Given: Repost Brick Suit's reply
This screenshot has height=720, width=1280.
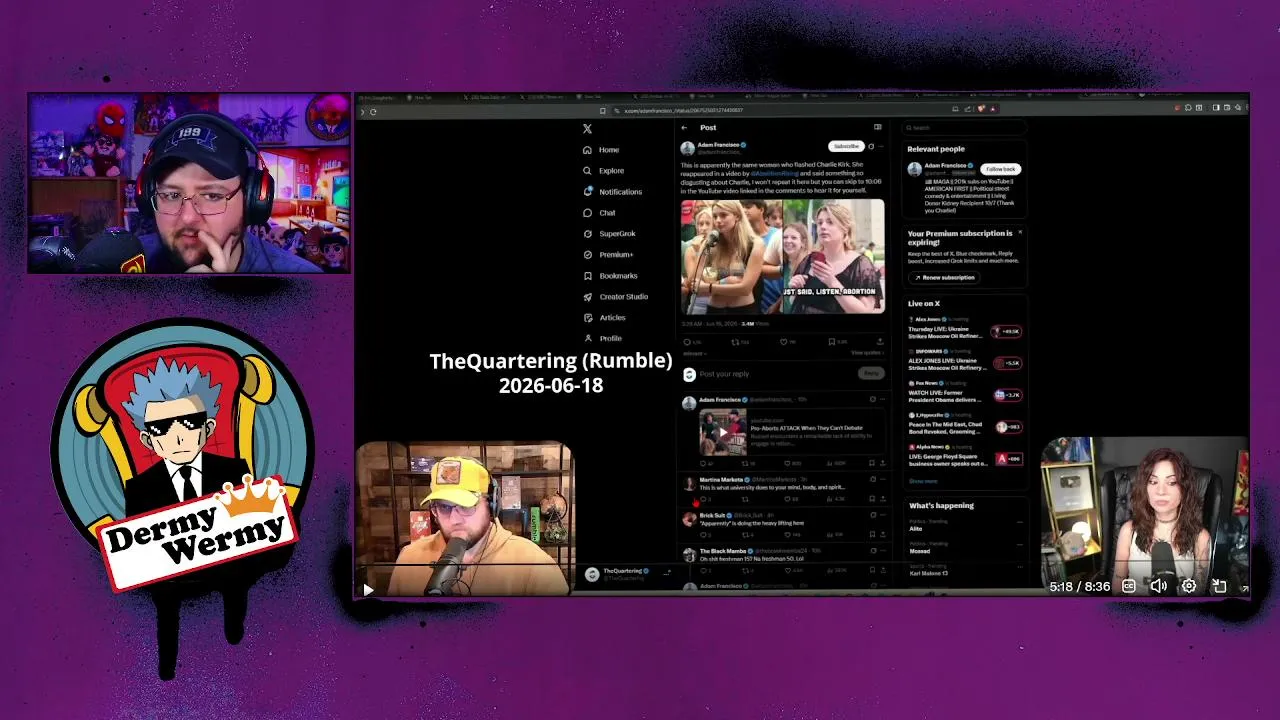Looking at the screenshot, I should pyautogui.click(x=745, y=534).
